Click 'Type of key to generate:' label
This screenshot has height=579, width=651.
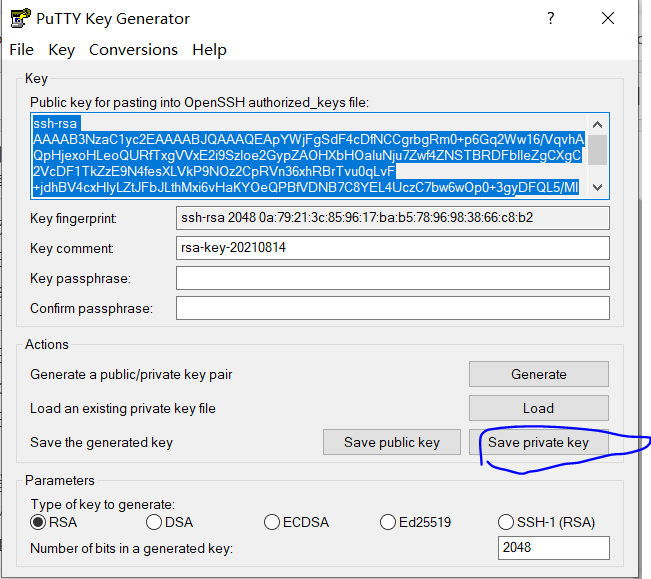pos(103,504)
